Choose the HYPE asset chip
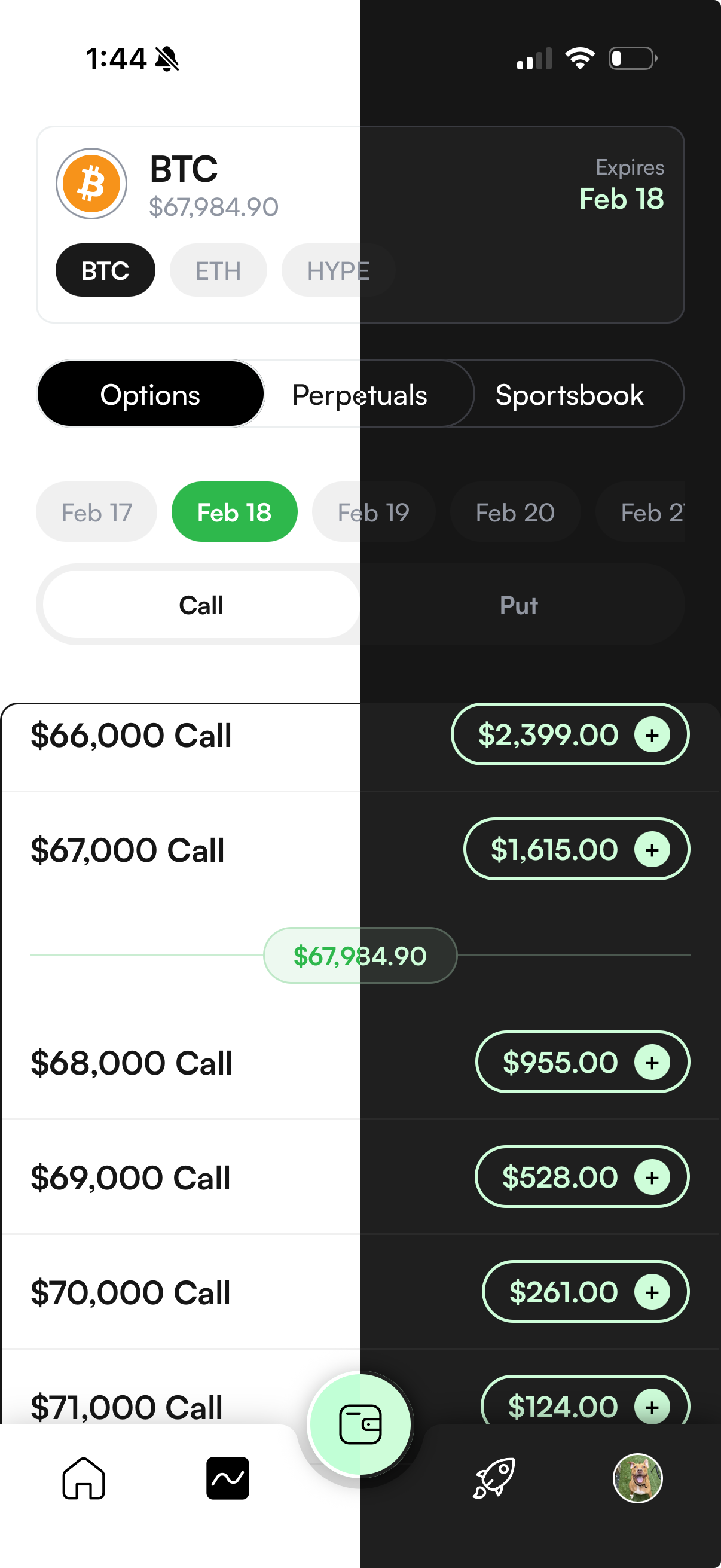 coord(338,271)
